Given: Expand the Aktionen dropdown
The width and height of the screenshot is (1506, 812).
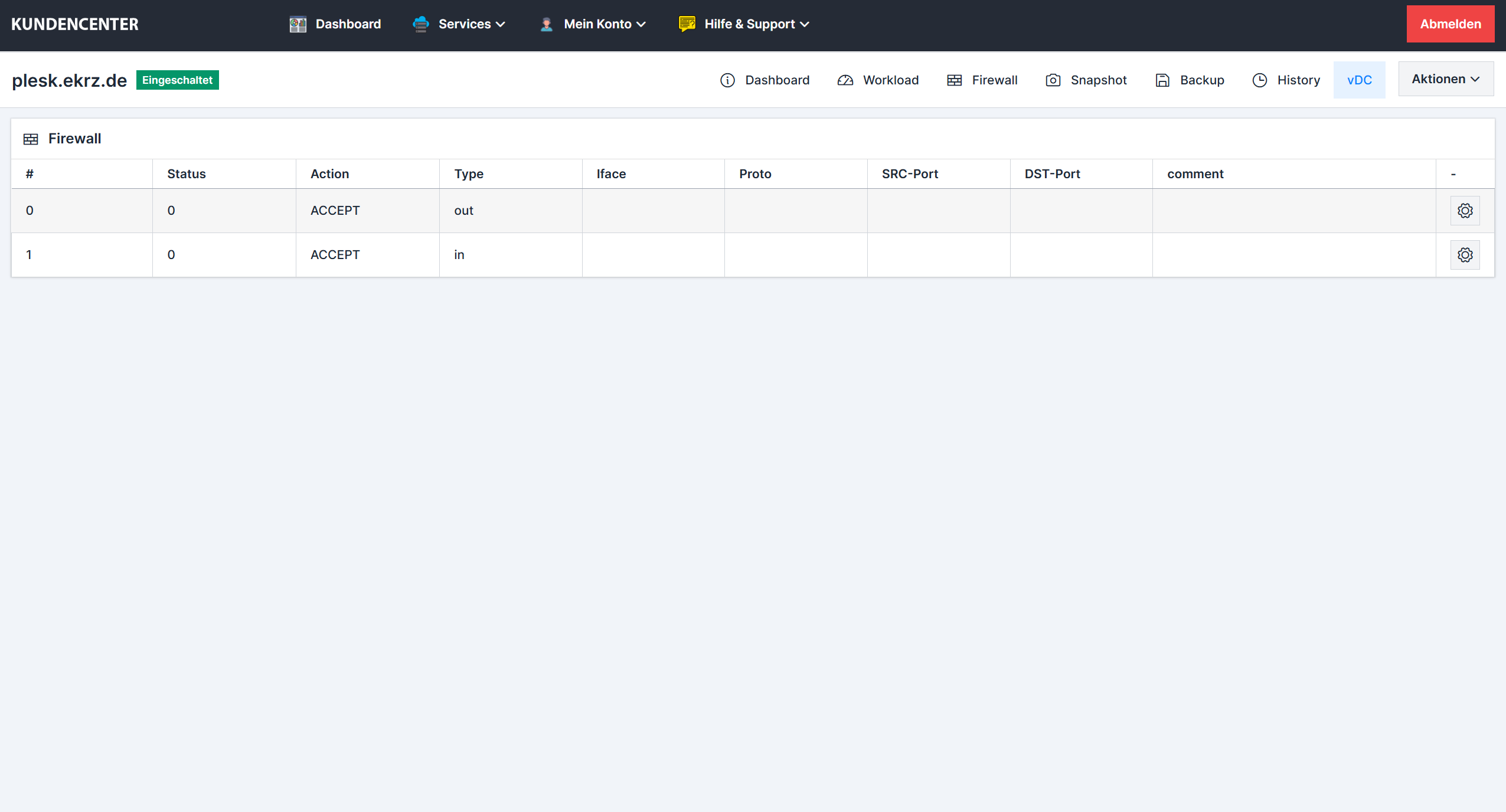Looking at the screenshot, I should (1445, 79).
